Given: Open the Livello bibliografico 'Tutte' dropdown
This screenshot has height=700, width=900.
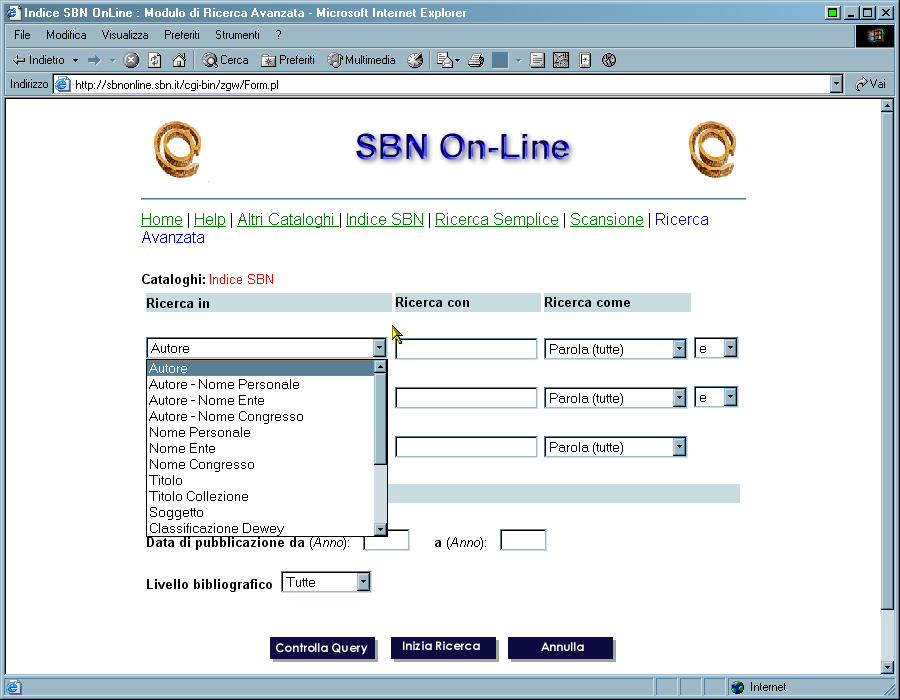Looking at the screenshot, I should pos(326,582).
